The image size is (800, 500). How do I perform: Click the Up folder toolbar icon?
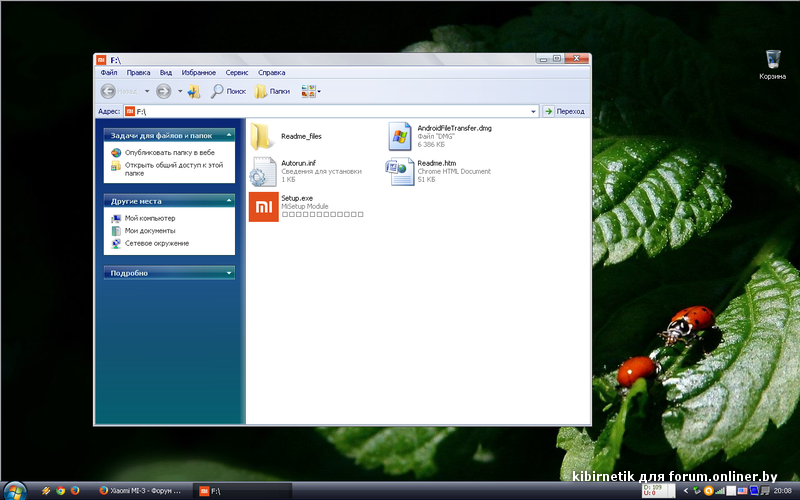click(194, 91)
